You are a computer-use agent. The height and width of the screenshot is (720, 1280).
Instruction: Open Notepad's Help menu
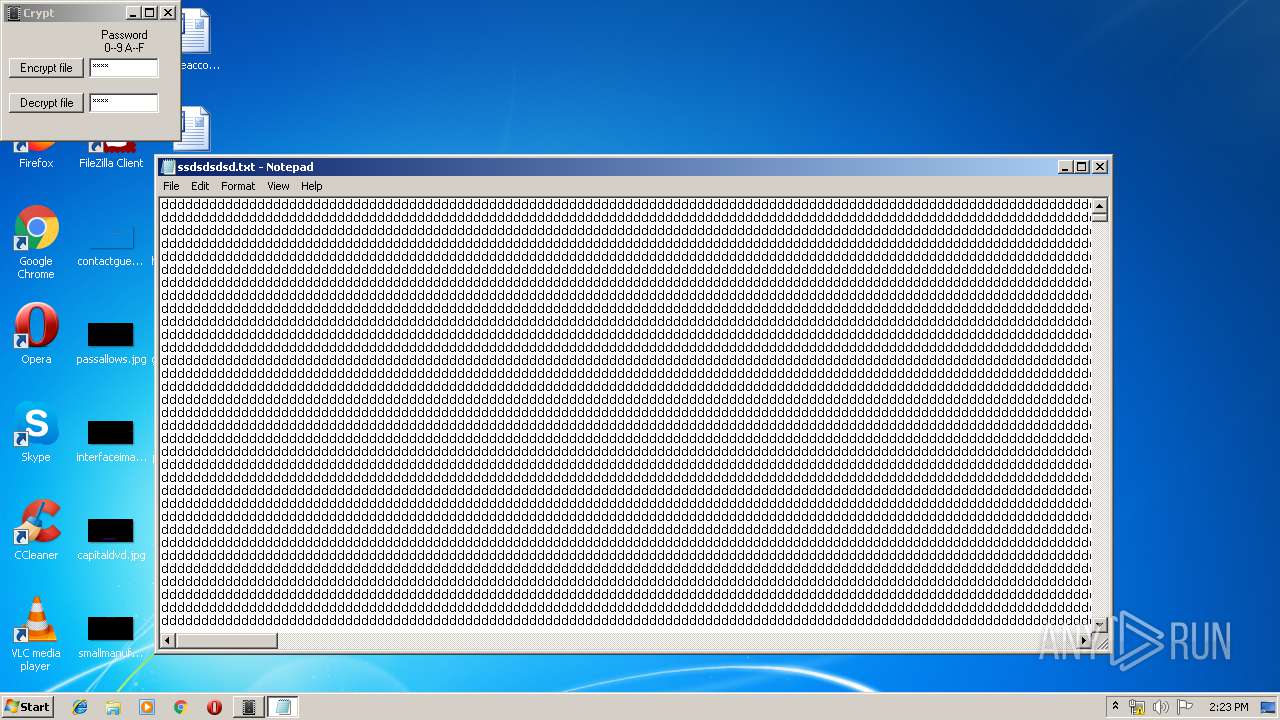coord(312,186)
